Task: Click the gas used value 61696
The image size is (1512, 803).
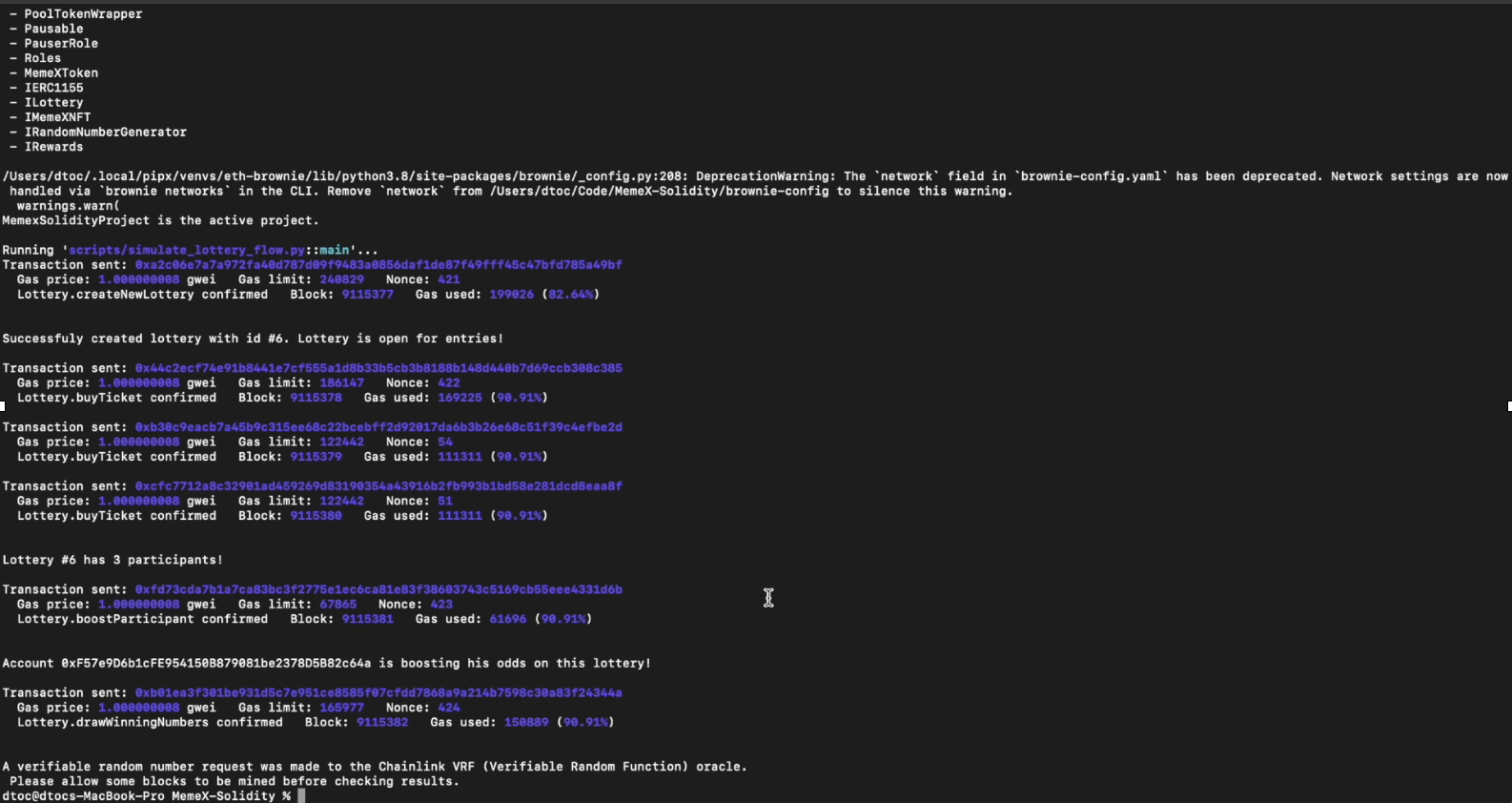Action: [x=507, y=619]
